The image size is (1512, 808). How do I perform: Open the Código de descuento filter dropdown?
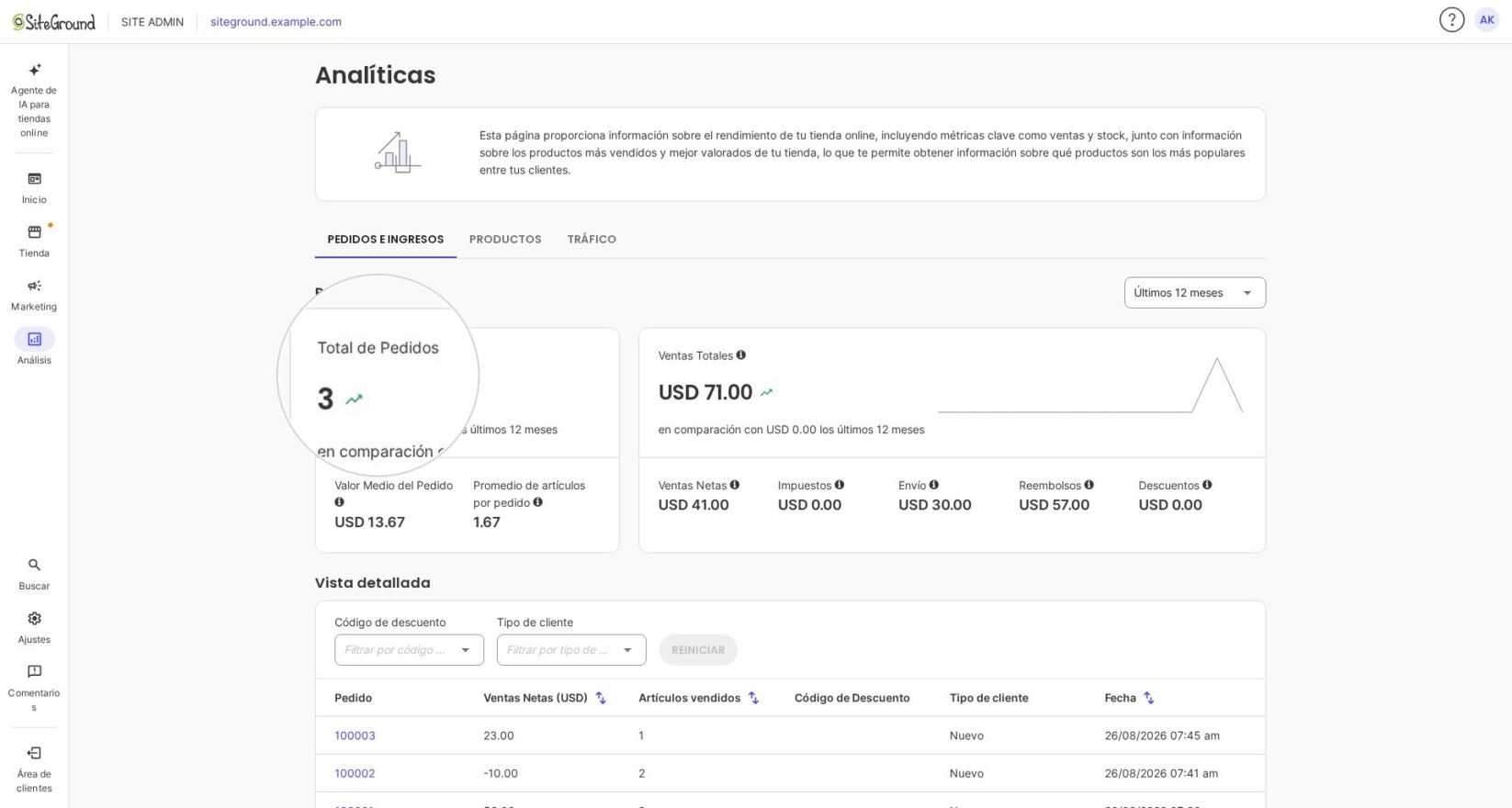[409, 650]
